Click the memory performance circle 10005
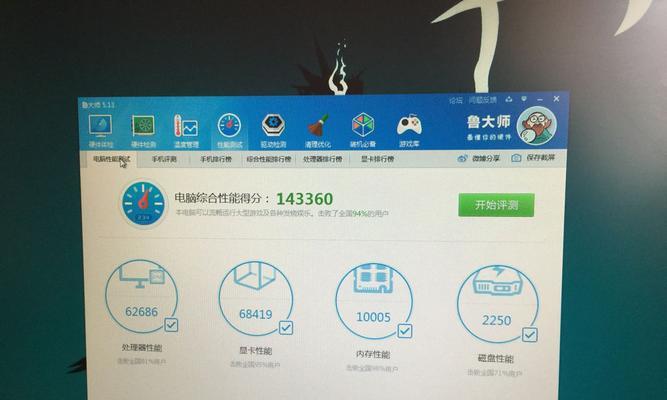Viewport: 667px width, 400px height. coord(374,301)
